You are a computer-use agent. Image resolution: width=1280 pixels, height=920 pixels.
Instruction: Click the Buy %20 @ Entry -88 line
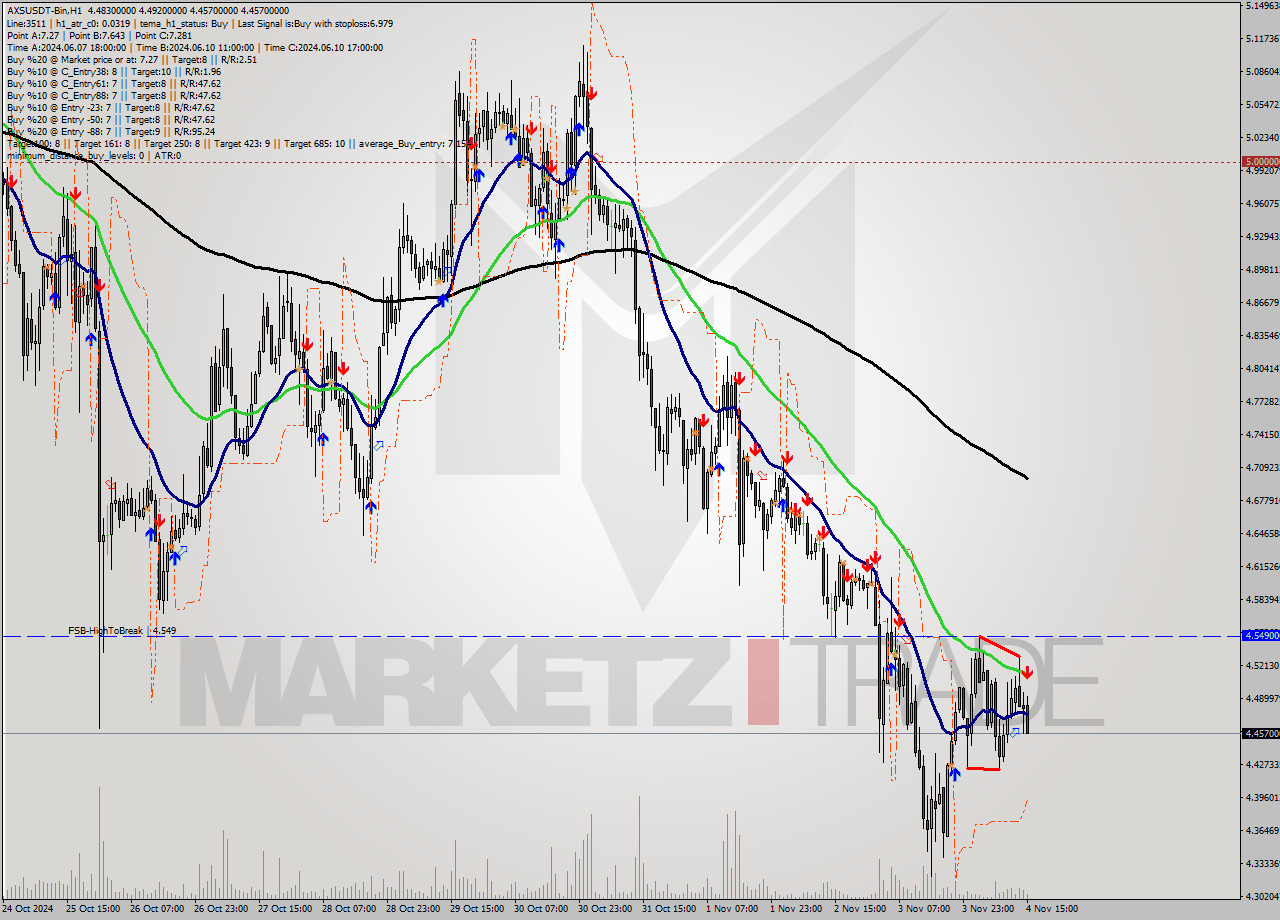click(x=110, y=132)
